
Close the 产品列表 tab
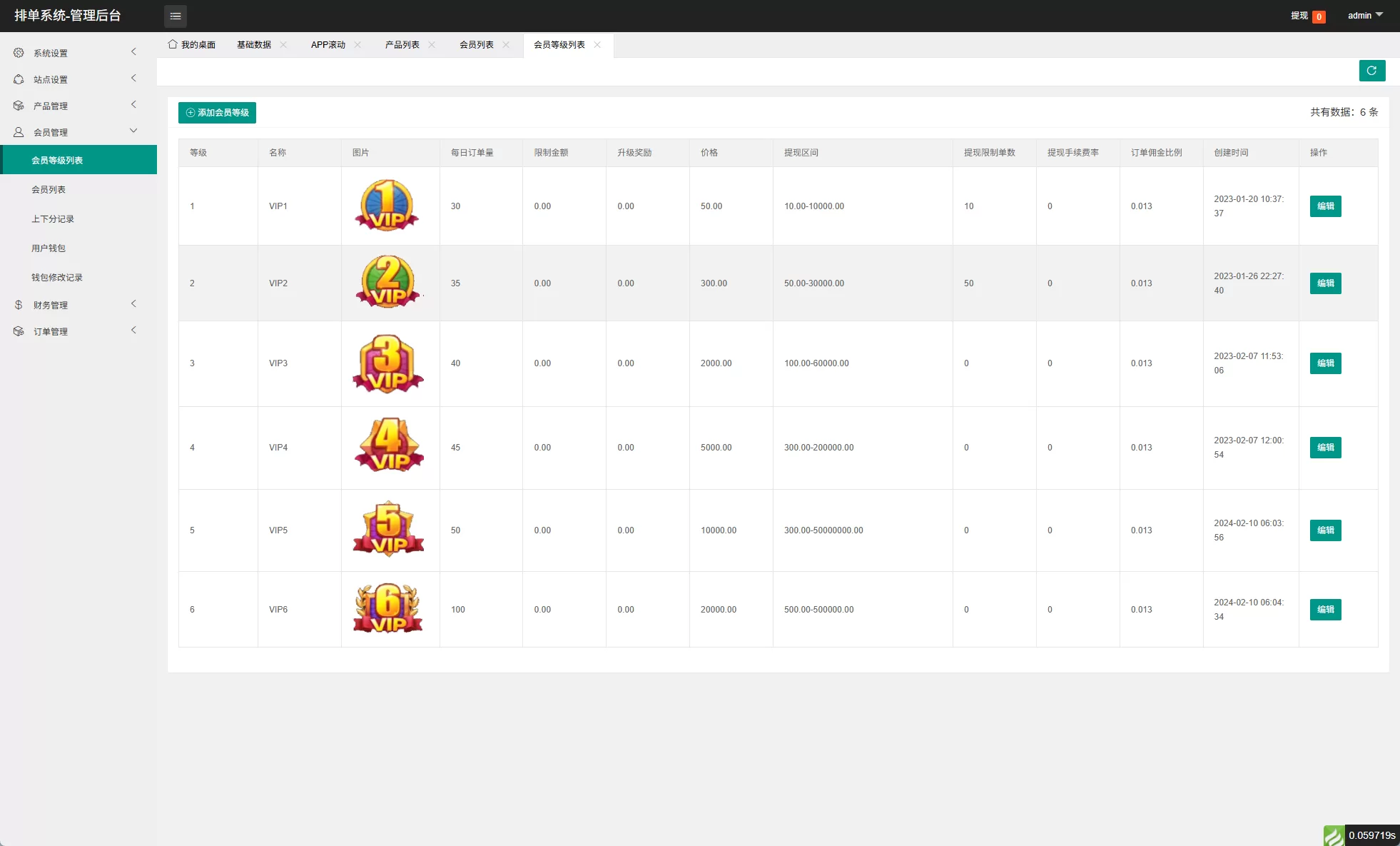coord(432,44)
